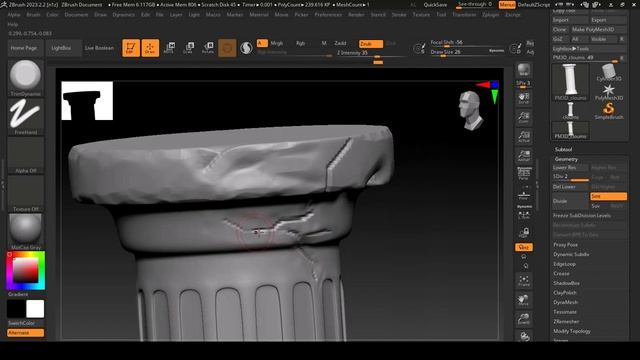The width and height of the screenshot is (640, 360).
Task: Toggle the Floor grid icon
Action: pos(524,195)
